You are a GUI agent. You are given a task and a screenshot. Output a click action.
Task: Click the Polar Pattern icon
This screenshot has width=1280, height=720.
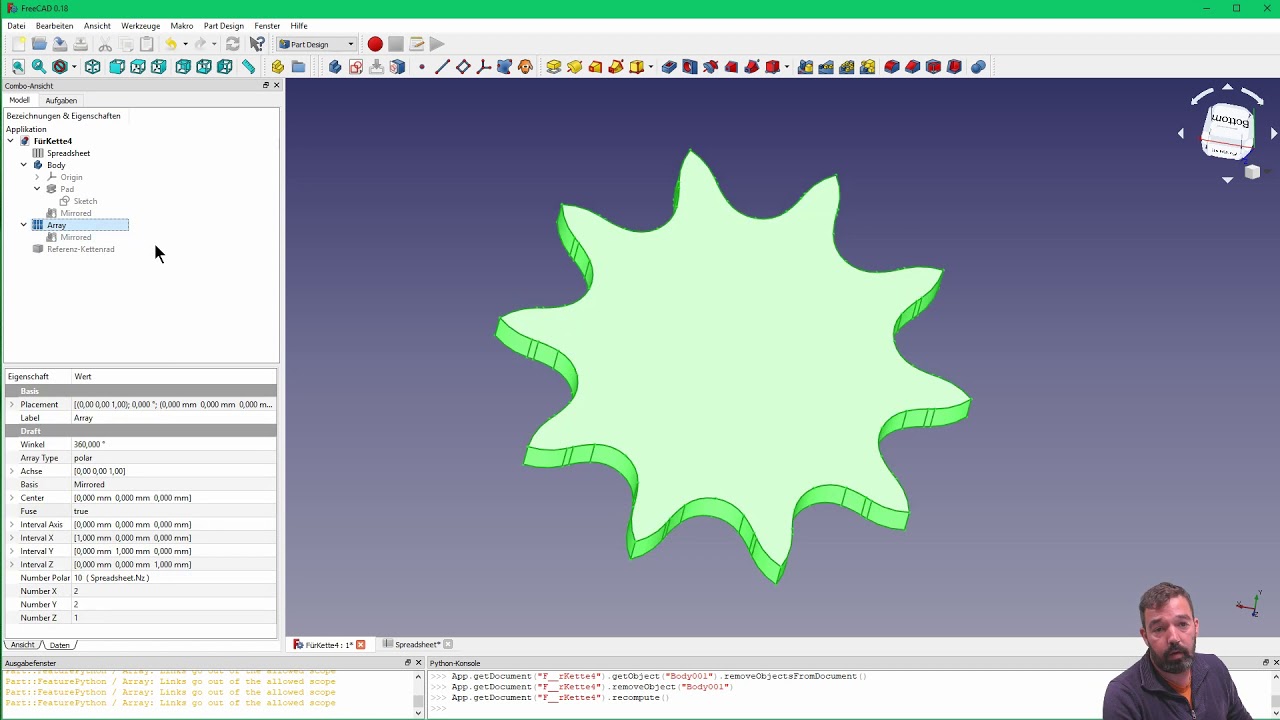[847, 67]
